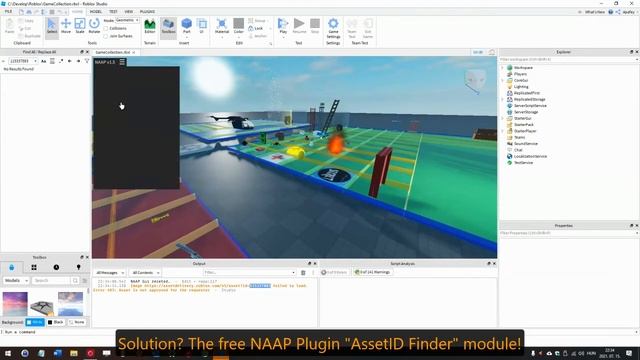
Task: Expand the StarterPlayer node in Explorer
Action: pos(503,131)
